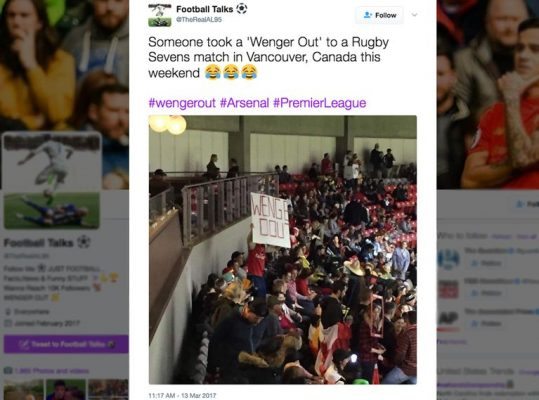This screenshot has width=539, height=400.
Task: Click the blurred Football Talks profile name in sidebar
Action: [38, 243]
